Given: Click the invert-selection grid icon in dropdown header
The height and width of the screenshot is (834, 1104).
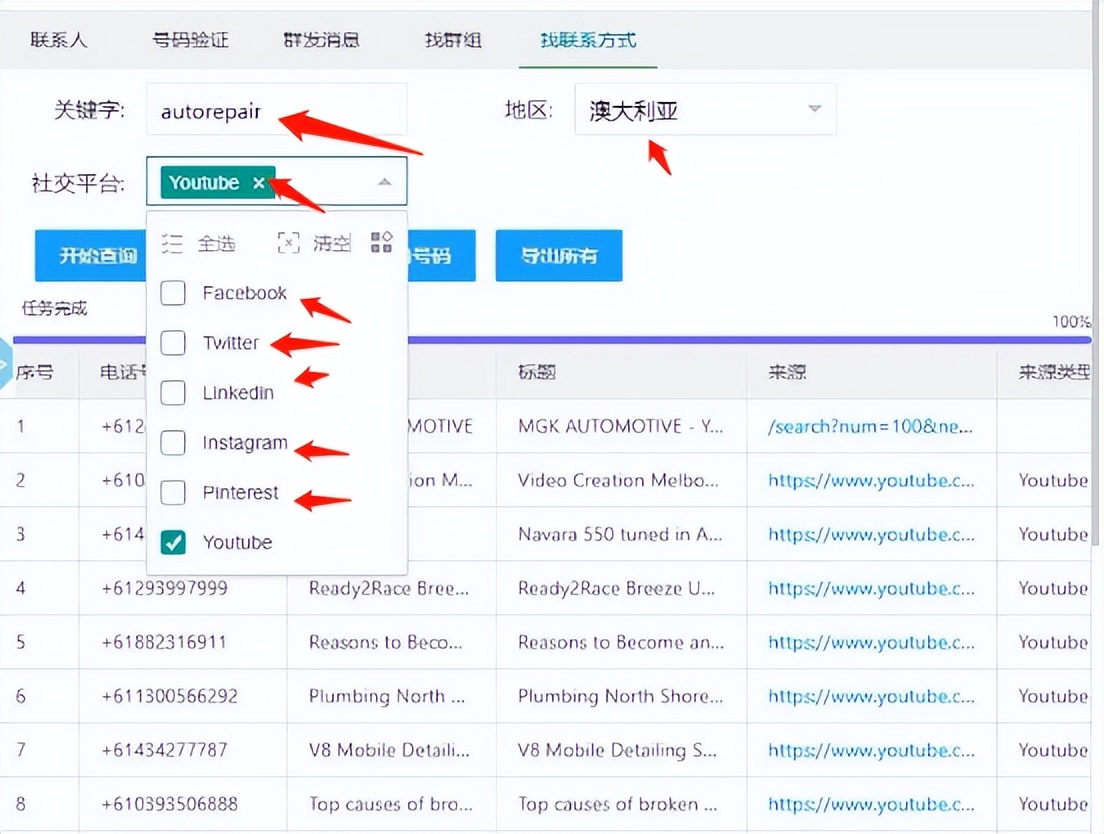Looking at the screenshot, I should click(380, 241).
